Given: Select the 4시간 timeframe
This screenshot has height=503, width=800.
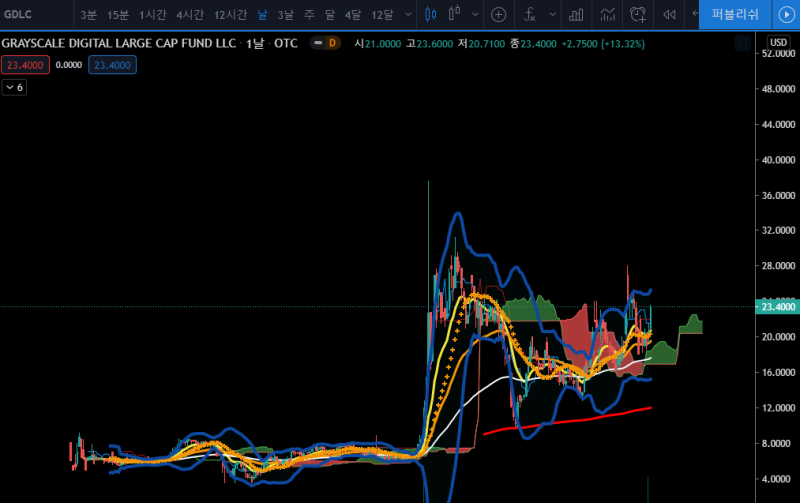Looking at the screenshot, I should 190,15.
